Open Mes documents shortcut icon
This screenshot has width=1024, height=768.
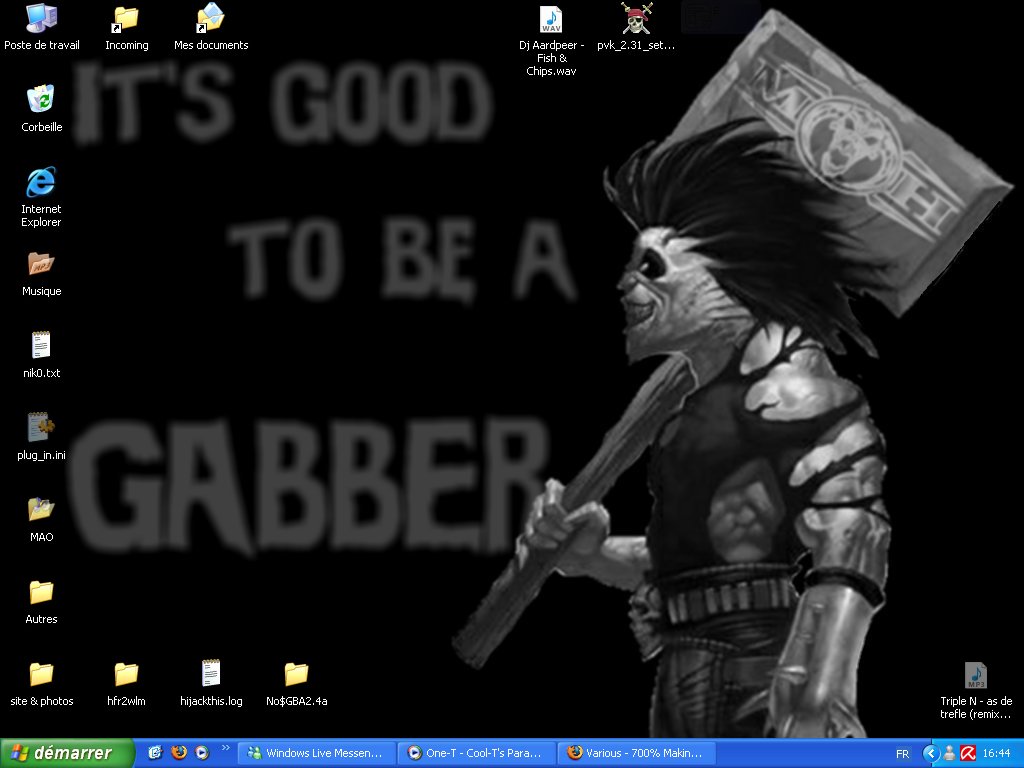[x=211, y=27]
